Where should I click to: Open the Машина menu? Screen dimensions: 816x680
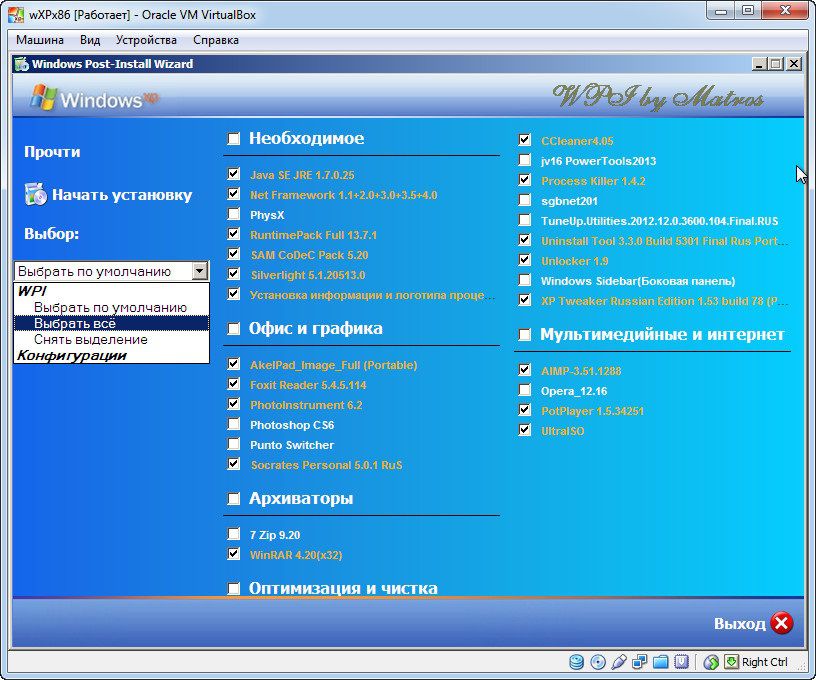pyautogui.click(x=40, y=40)
